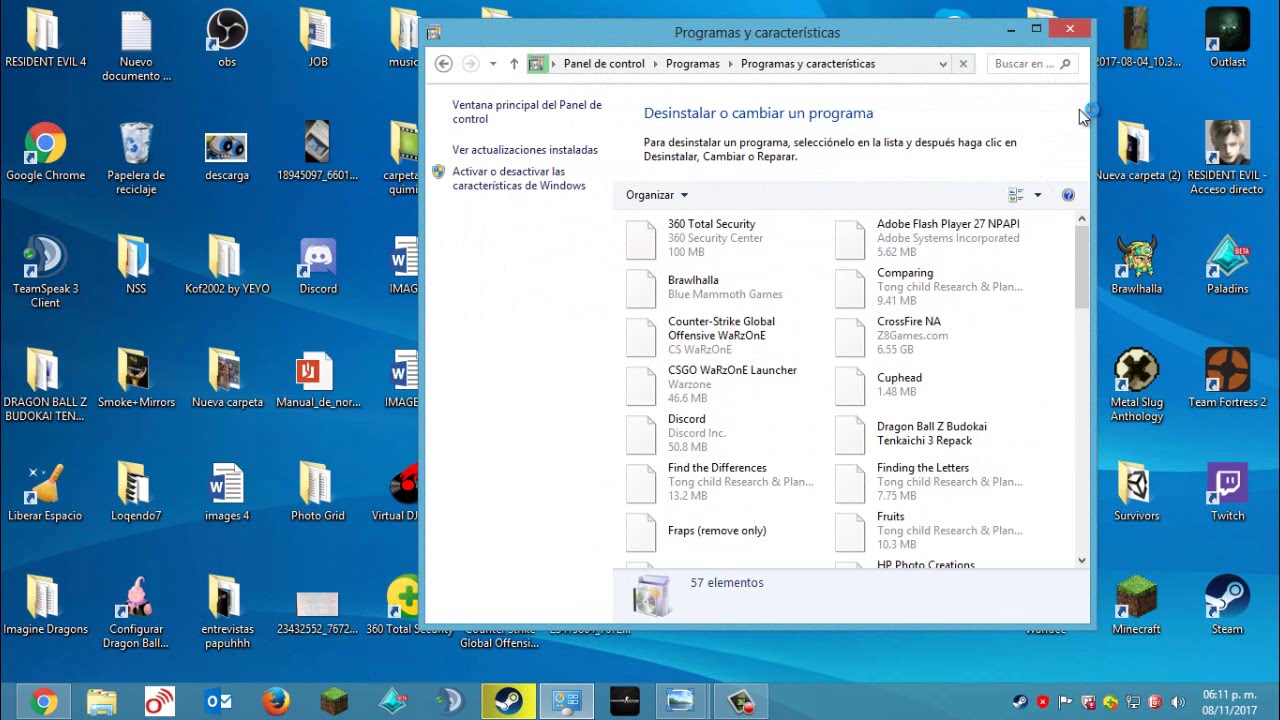
Task: Click the X button beside address bar
Action: [x=964, y=64]
